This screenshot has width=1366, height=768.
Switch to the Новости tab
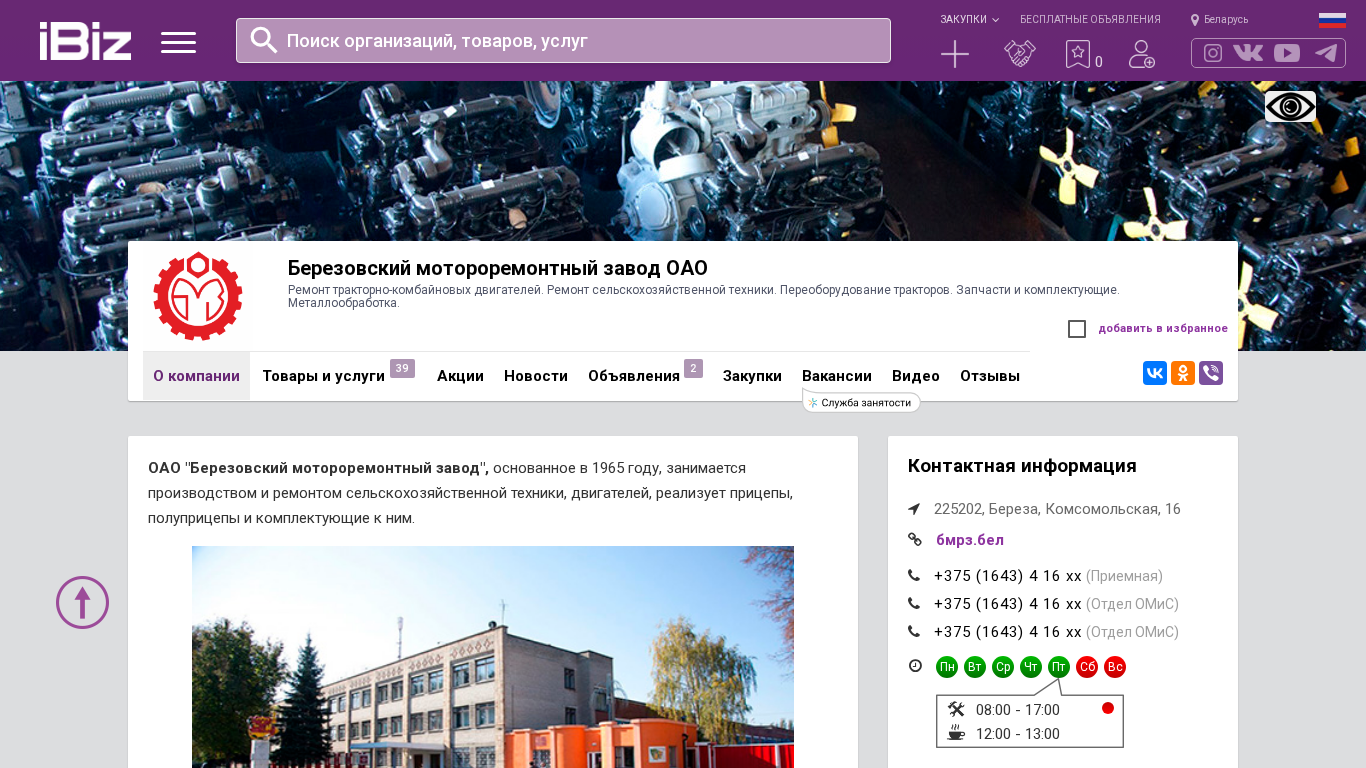pyautogui.click(x=536, y=376)
